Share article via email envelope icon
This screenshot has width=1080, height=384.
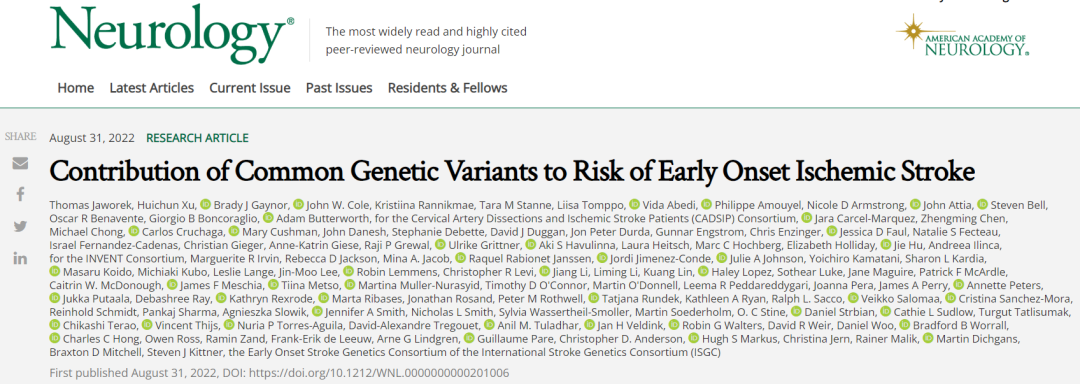[x=20, y=164]
